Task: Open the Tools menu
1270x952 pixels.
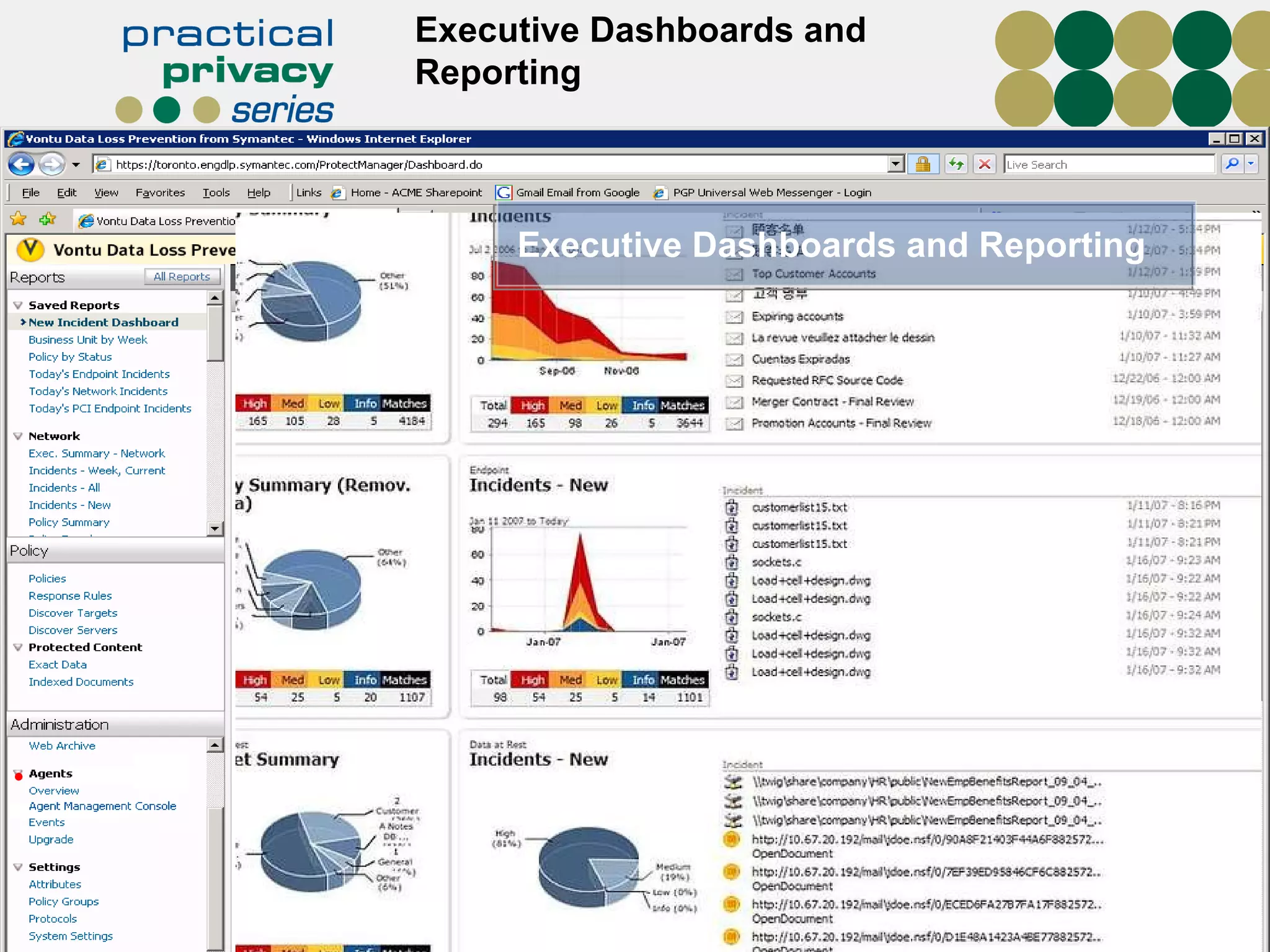Action: (x=216, y=193)
